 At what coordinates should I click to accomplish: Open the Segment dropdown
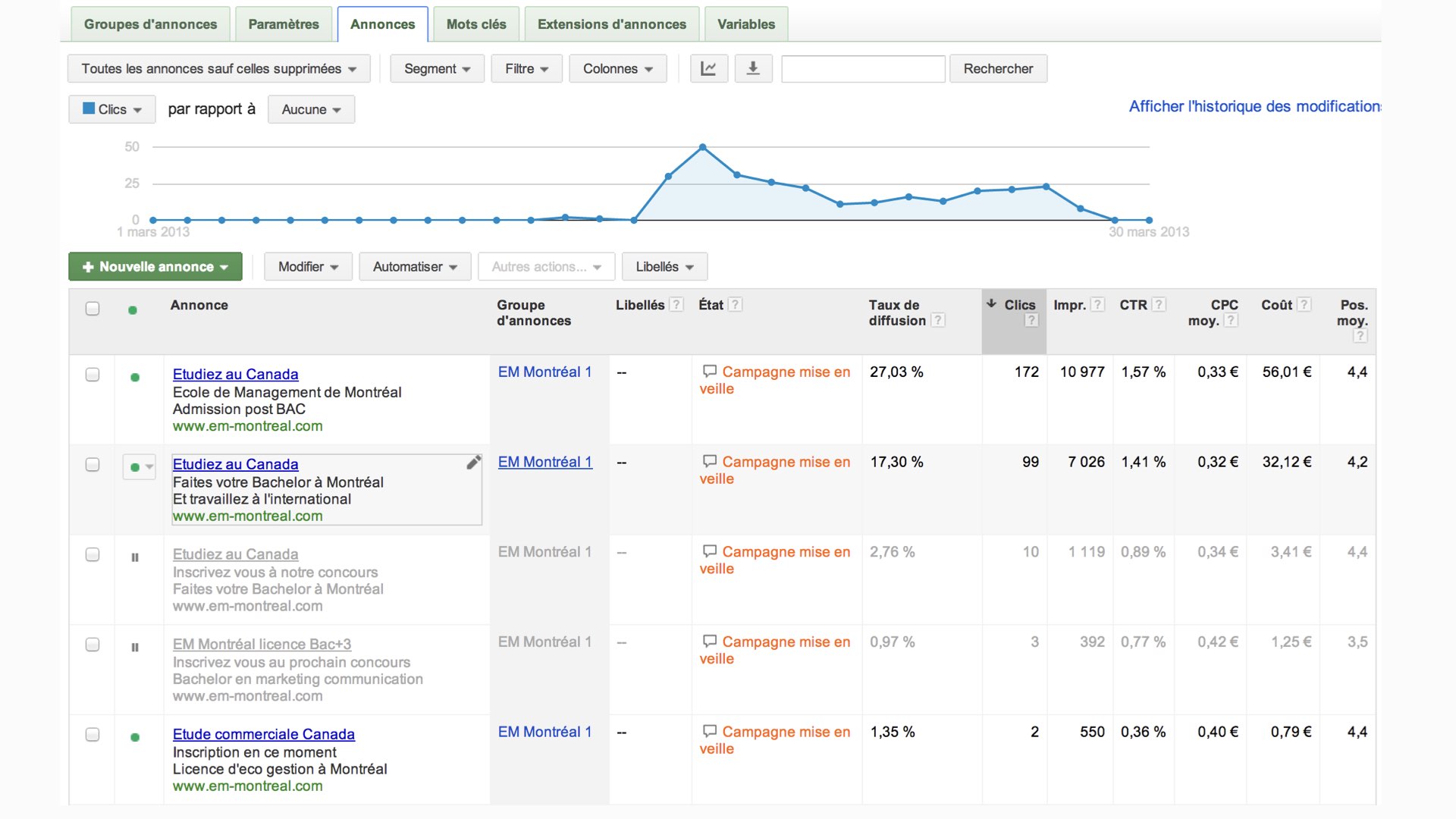tap(438, 68)
